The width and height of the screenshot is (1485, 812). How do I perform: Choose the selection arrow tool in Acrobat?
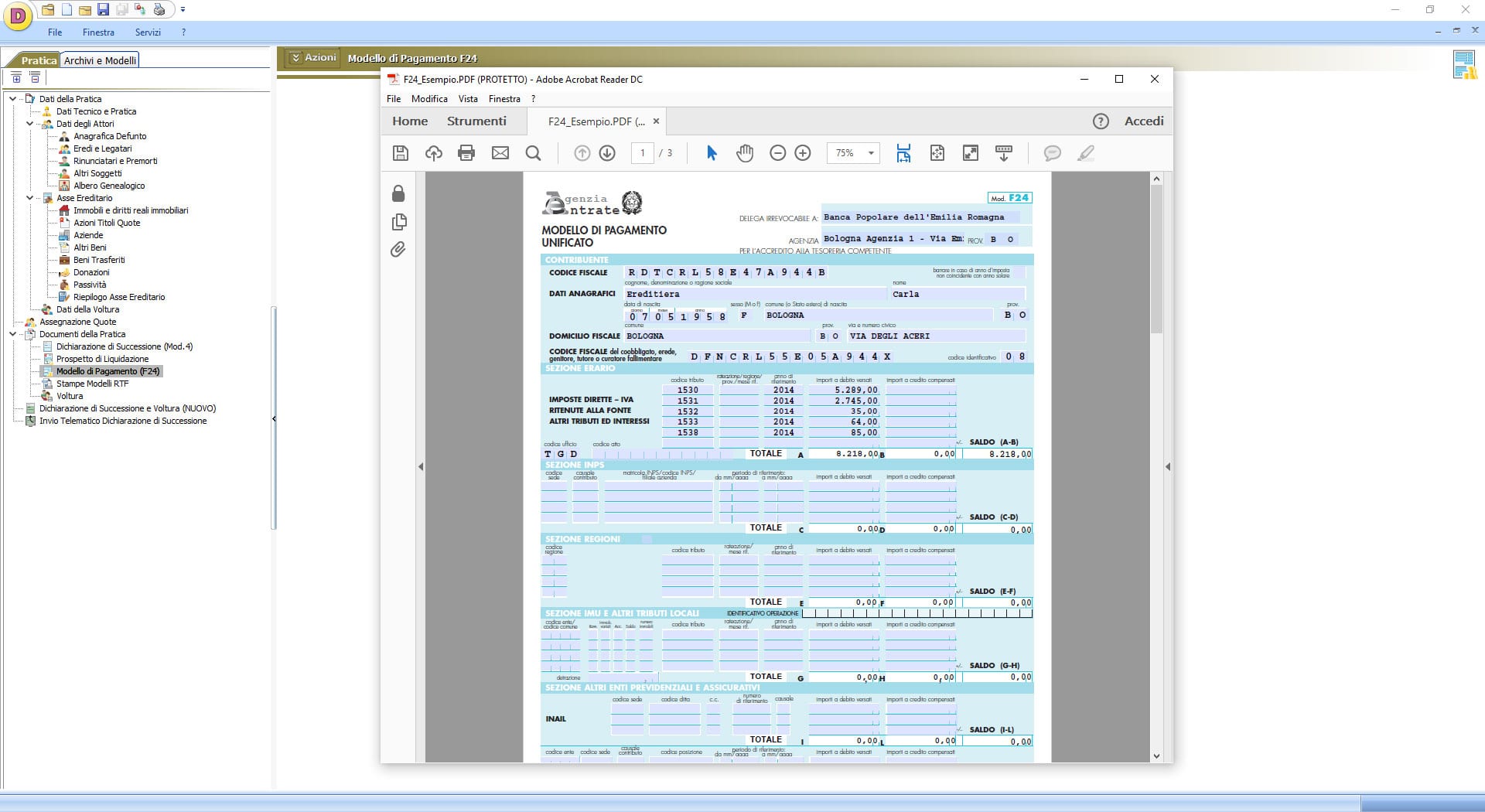(x=712, y=153)
